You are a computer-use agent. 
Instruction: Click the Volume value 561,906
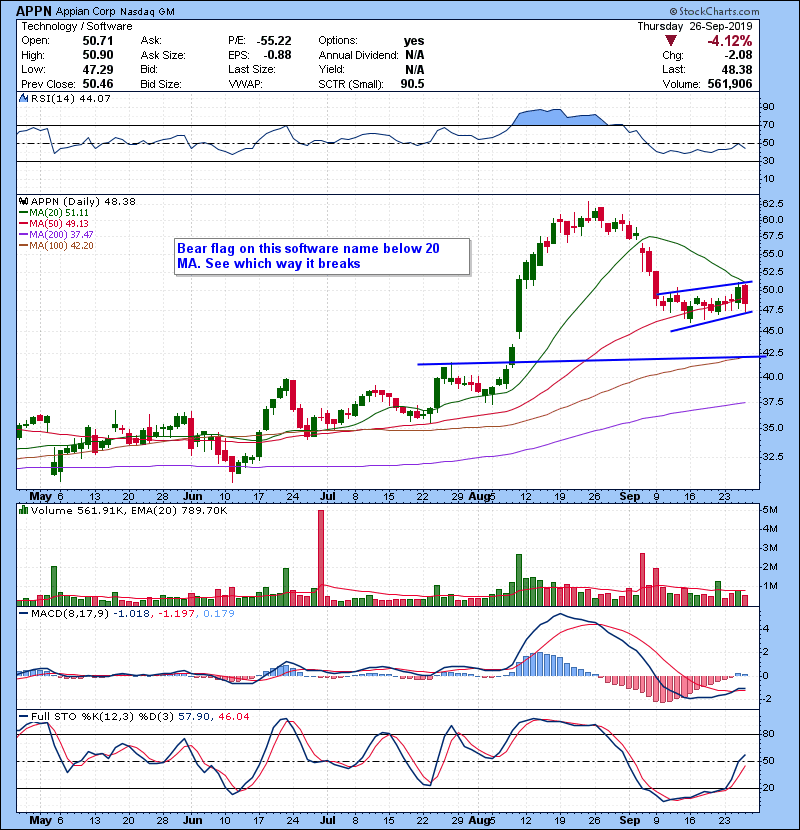point(730,84)
